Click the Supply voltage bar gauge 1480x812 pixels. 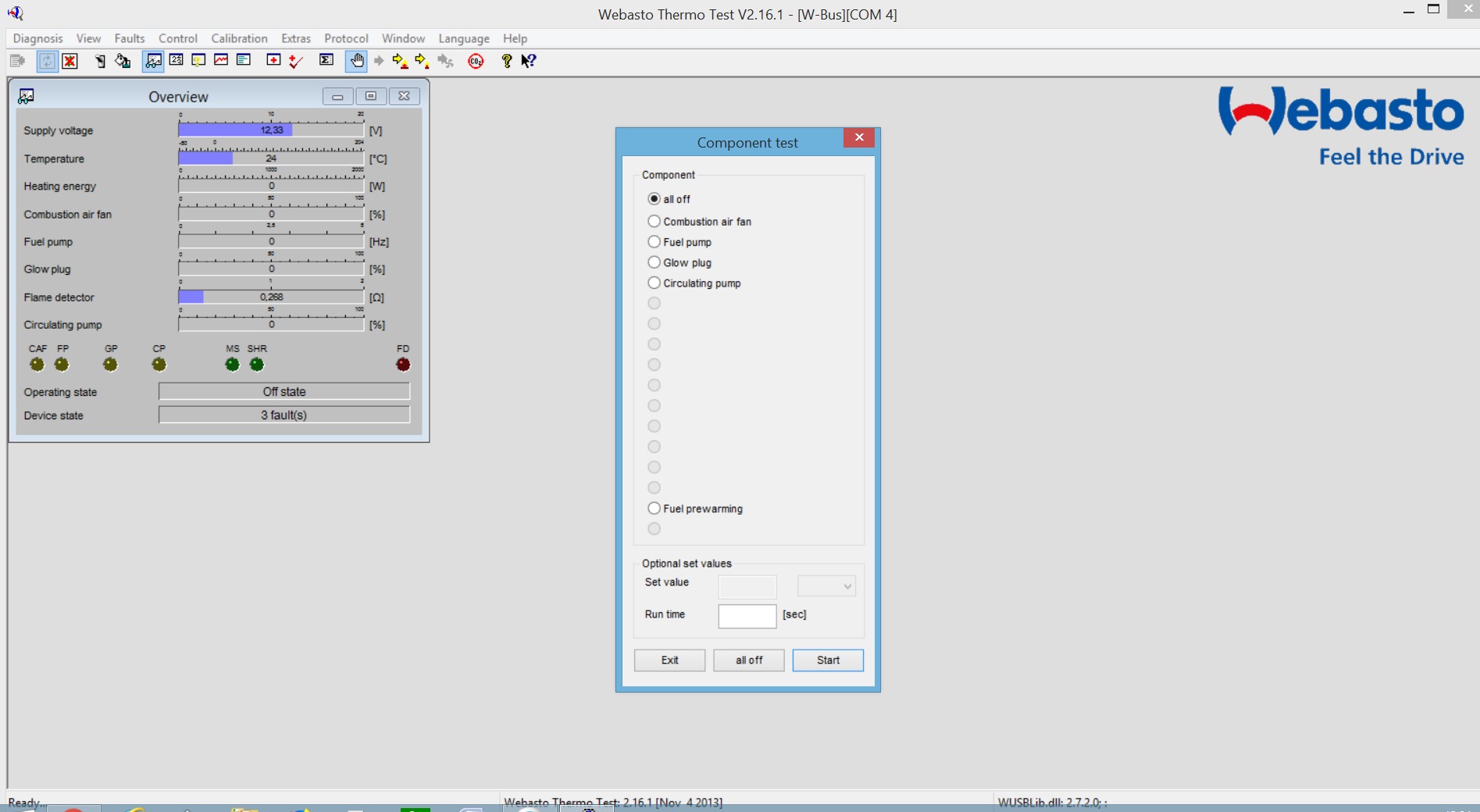click(271, 130)
